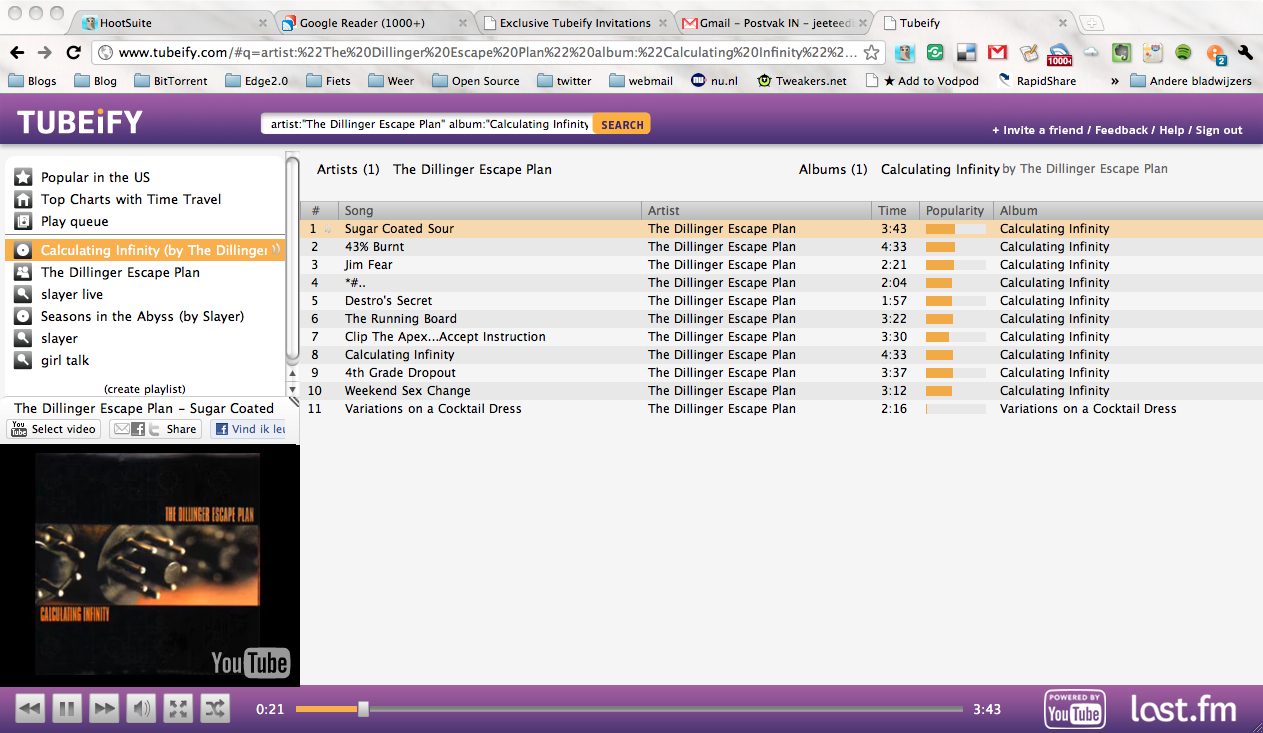Click the Facebook 'Vind ik leuk' like button
This screenshot has height=733, width=1263.
249,429
